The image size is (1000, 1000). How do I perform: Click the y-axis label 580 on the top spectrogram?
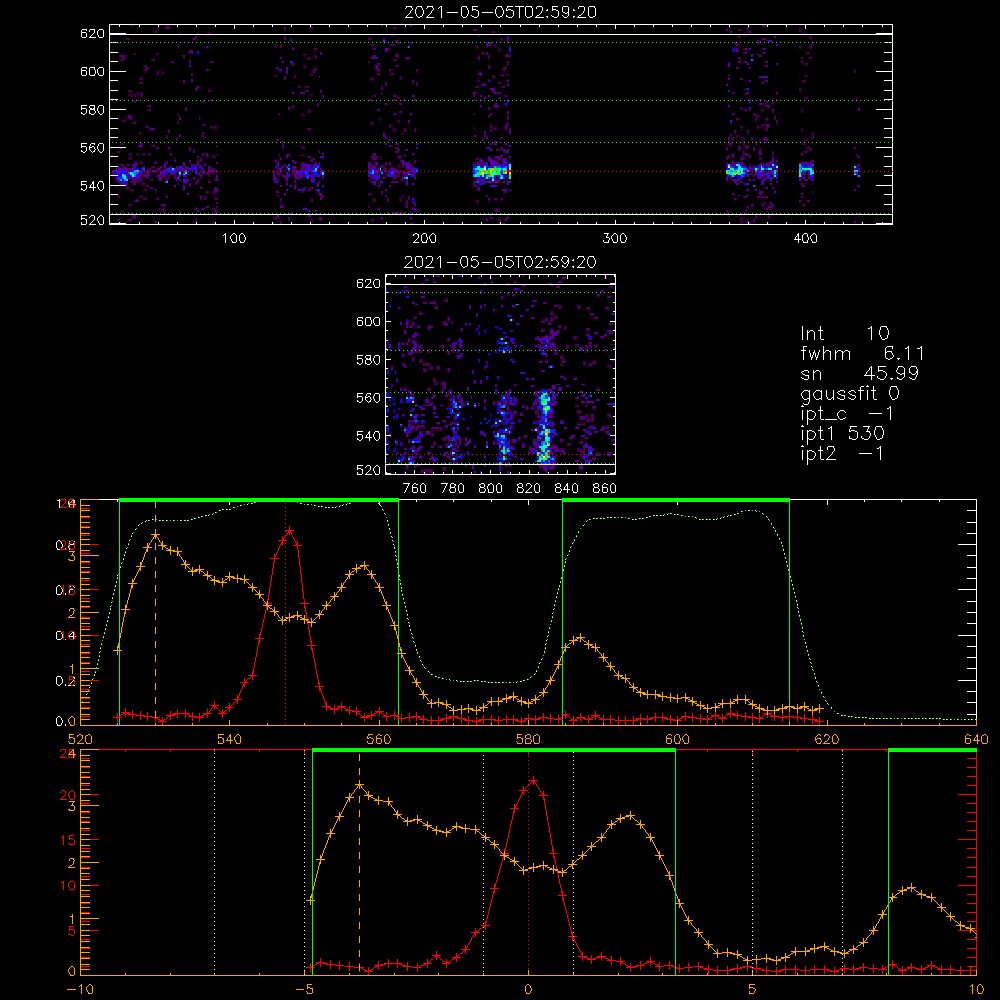92,110
